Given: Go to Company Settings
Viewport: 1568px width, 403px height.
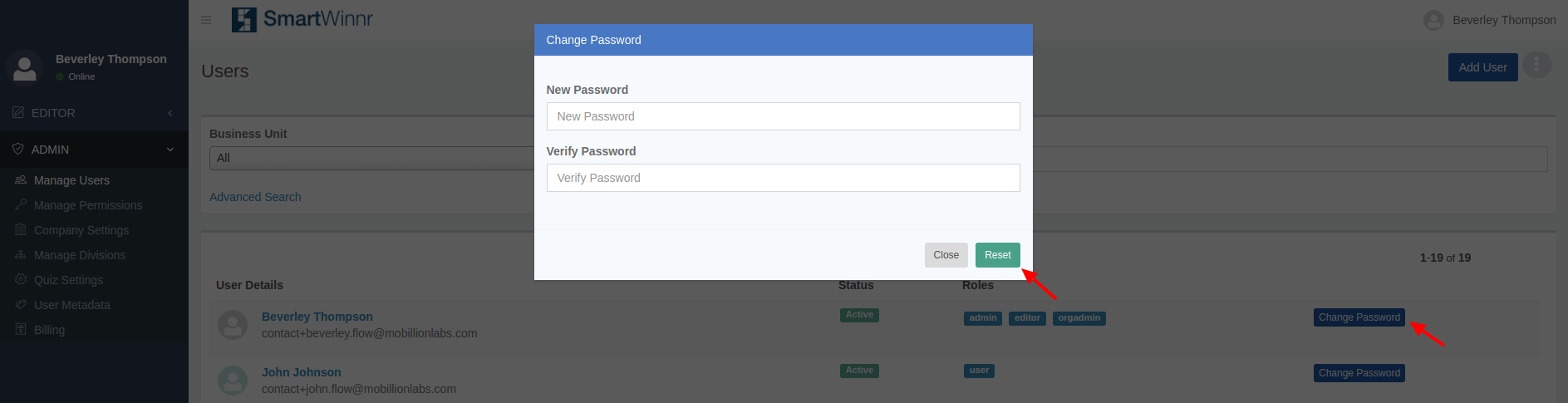Looking at the screenshot, I should point(81,230).
